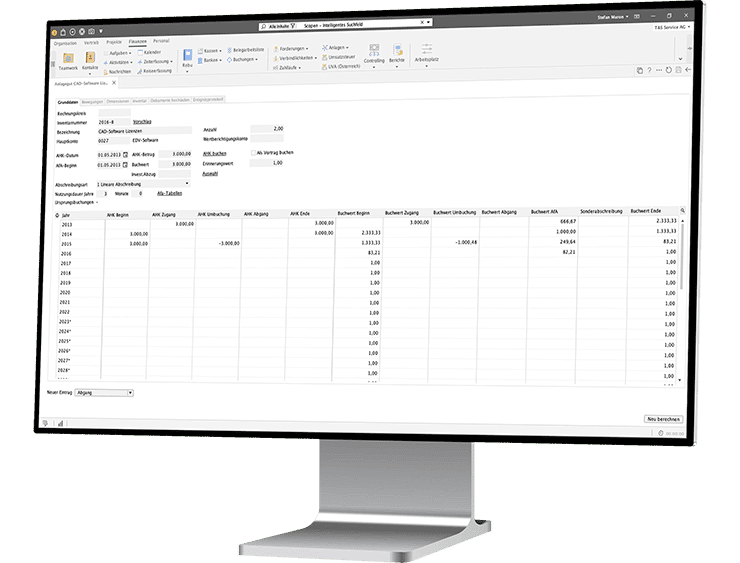
Task: Open the Stefan Maron user menu
Action: point(613,17)
